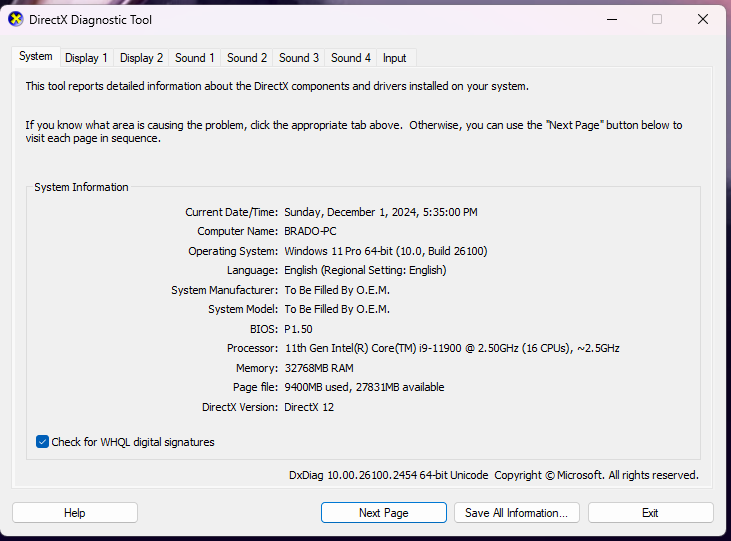Minimize the DirectX Diagnostic Tool window
The width and height of the screenshot is (731, 541).
click(612, 20)
